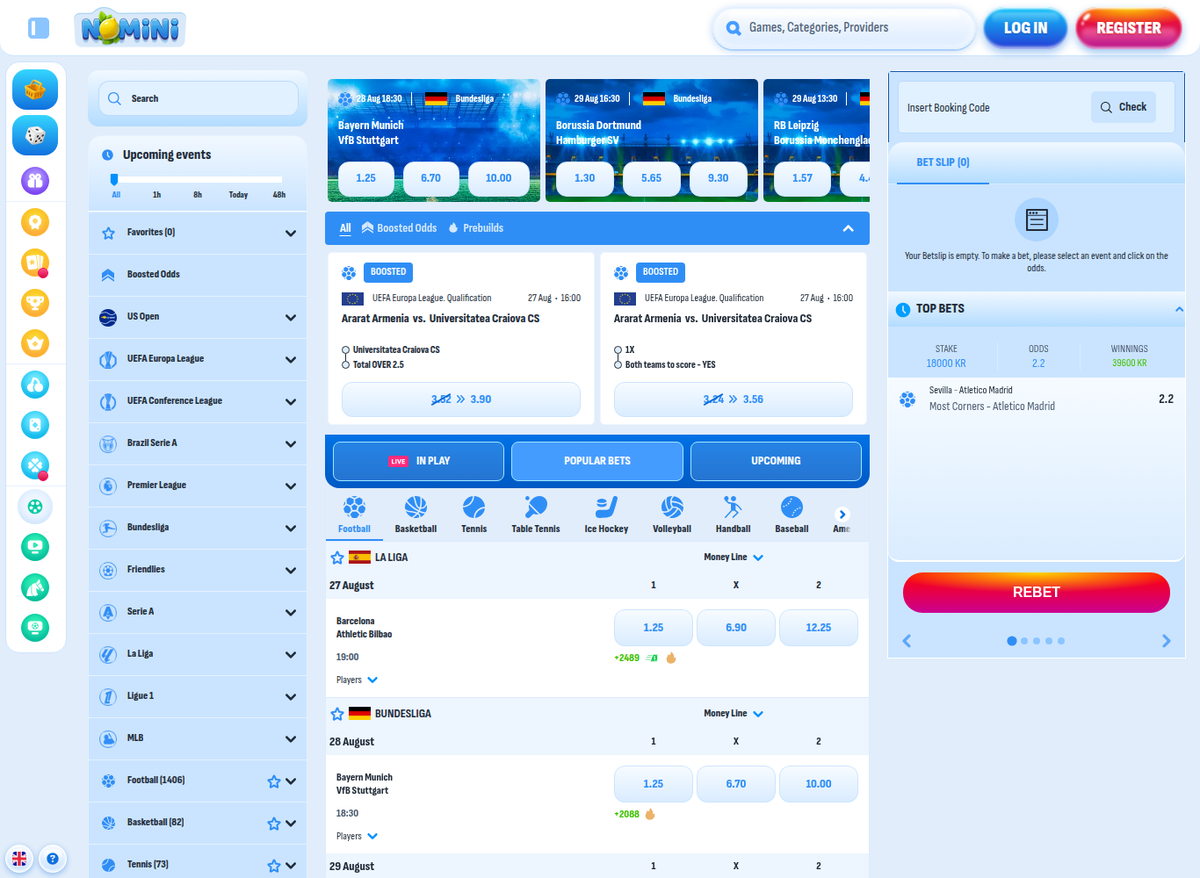
Task: Star Tennis (73) as favorite
Action: coord(273,866)
